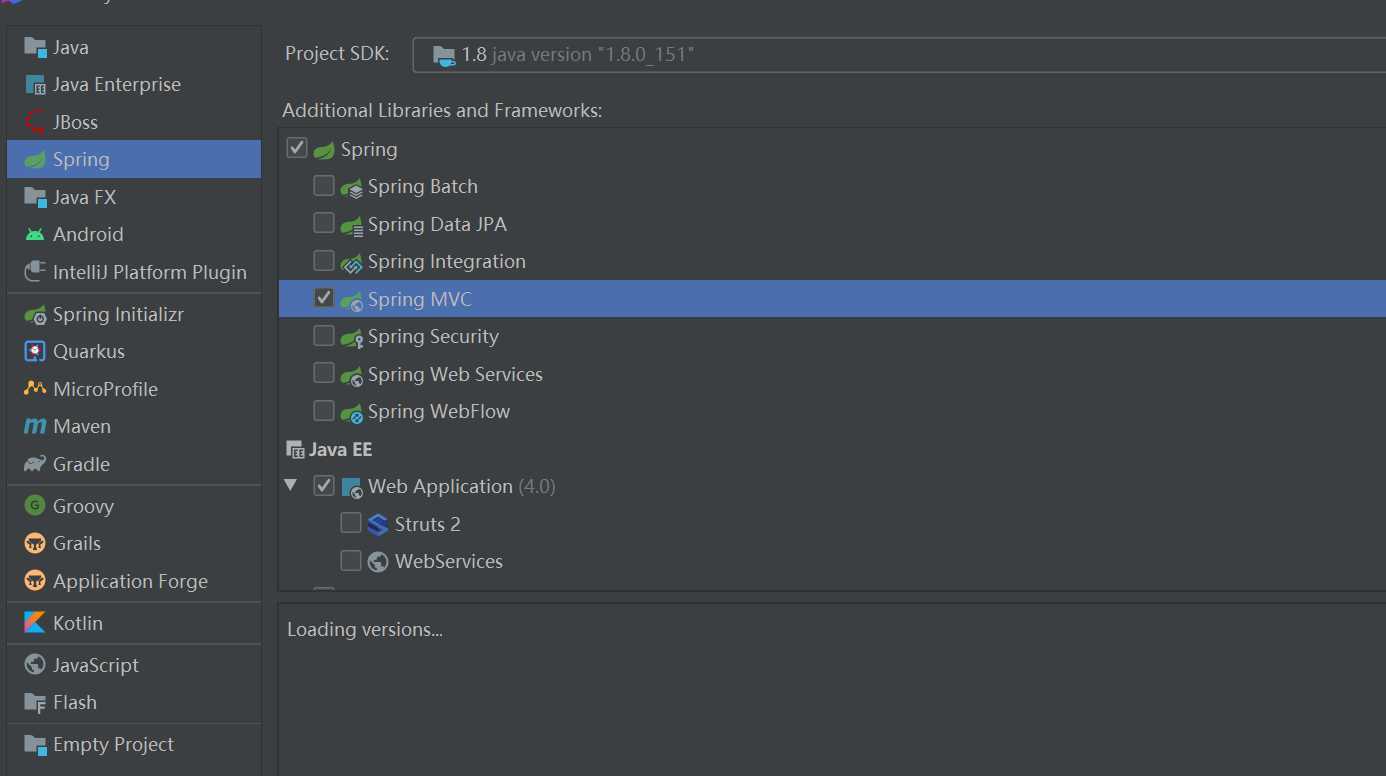Click the Struts 2 icon
This screenshot has width=1386, height=776.
click(x=378, y=524)
